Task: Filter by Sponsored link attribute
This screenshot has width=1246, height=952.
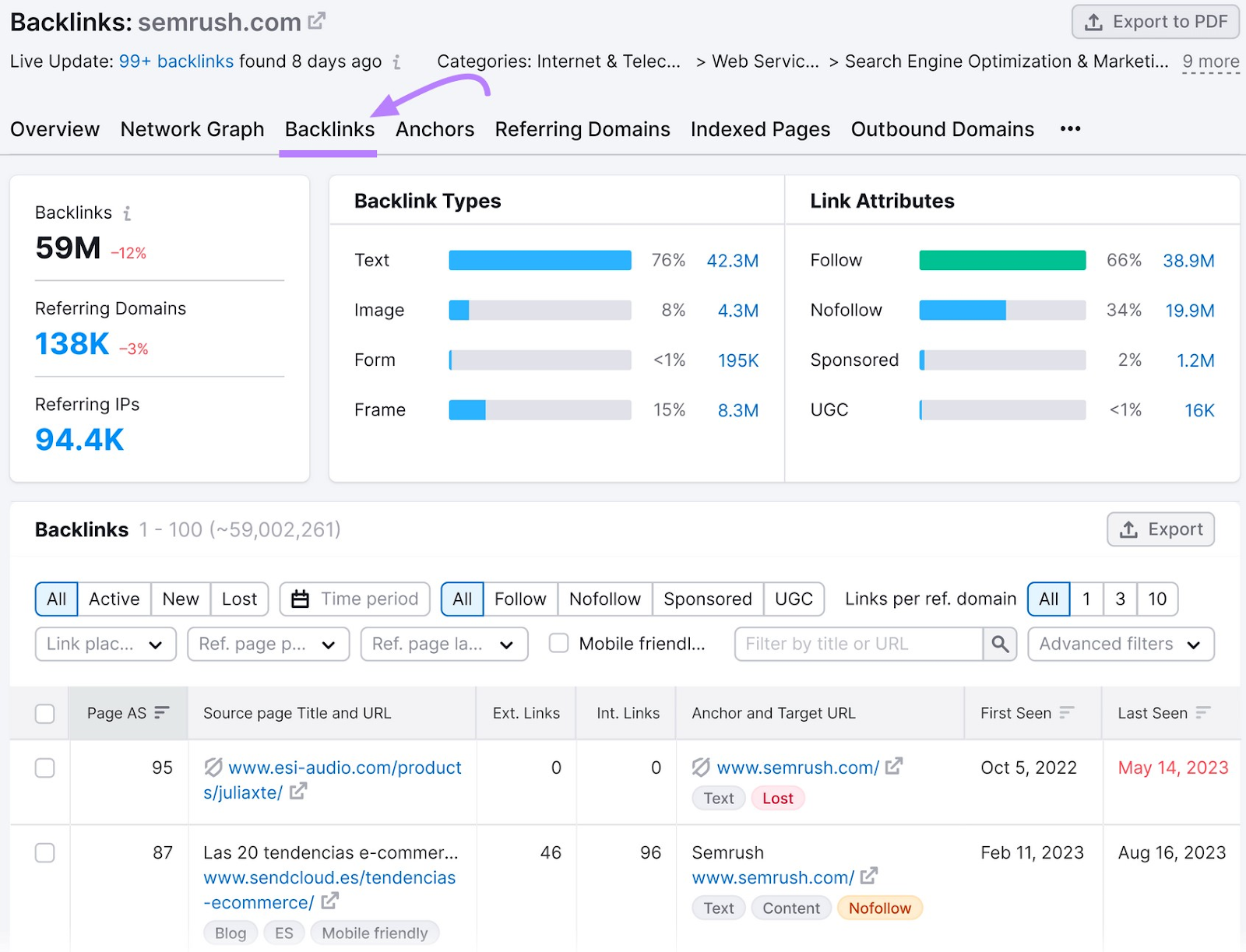Action: (708, 599)
